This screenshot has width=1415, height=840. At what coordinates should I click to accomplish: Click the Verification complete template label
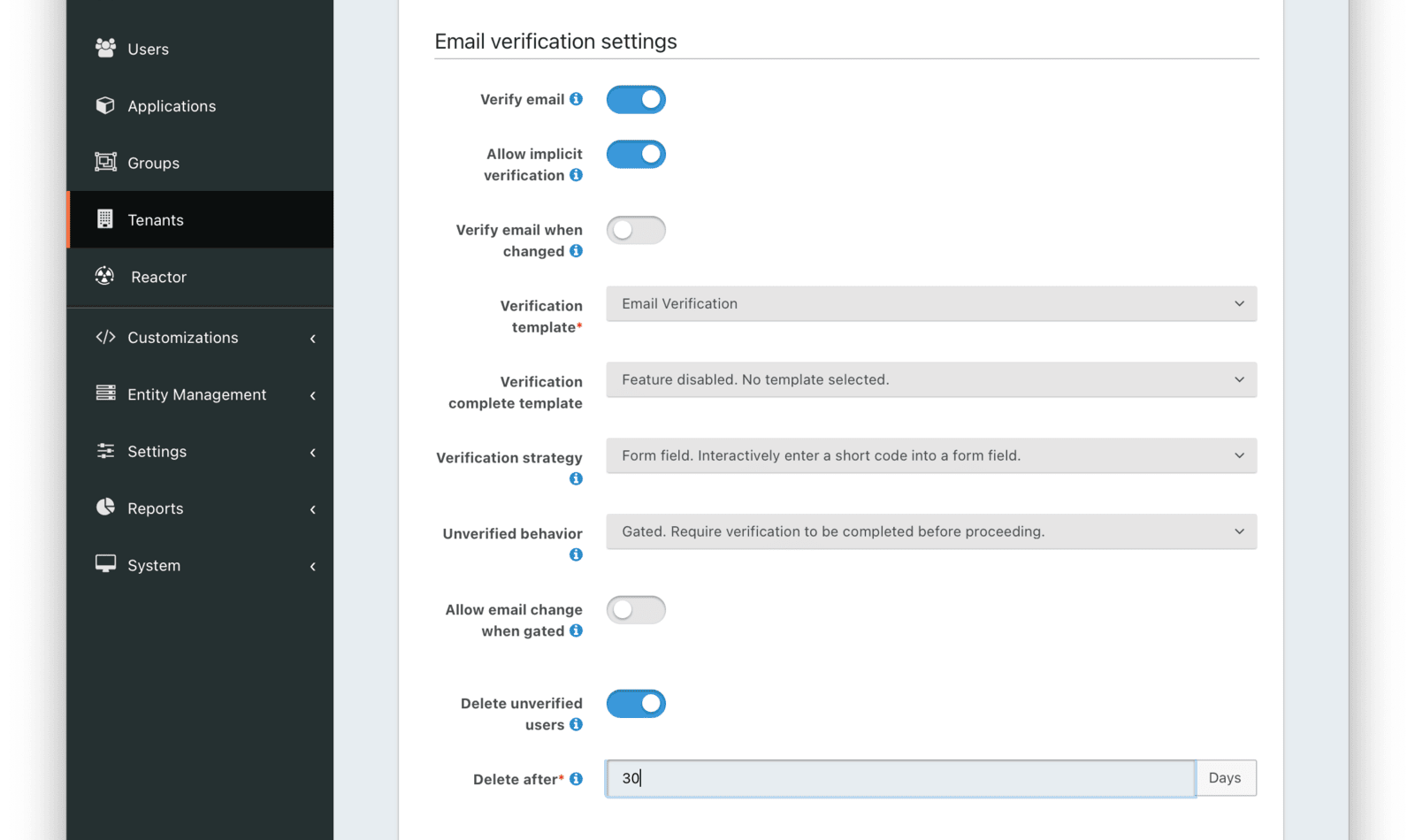(516, 393)
